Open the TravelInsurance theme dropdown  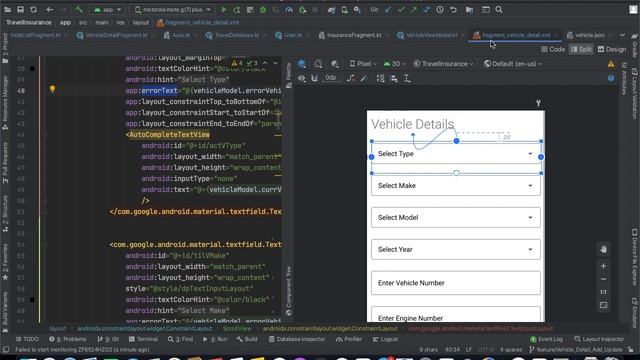(443, 64)
